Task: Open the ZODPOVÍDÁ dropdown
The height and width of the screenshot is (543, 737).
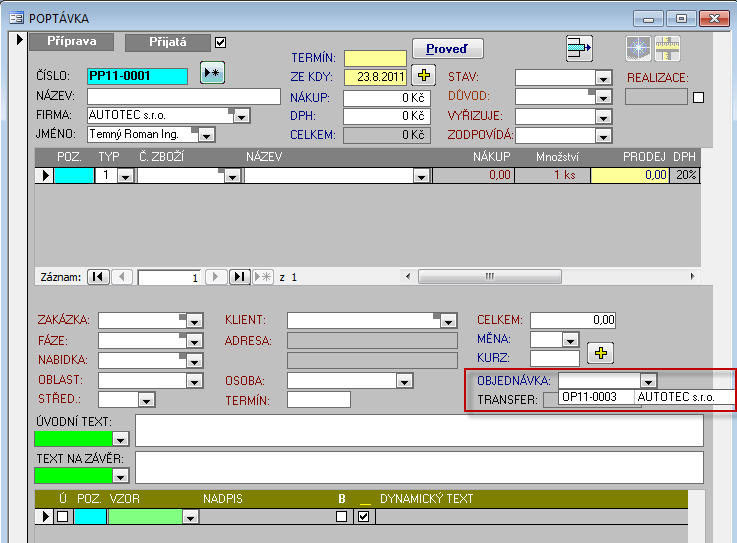Action: 603,136
